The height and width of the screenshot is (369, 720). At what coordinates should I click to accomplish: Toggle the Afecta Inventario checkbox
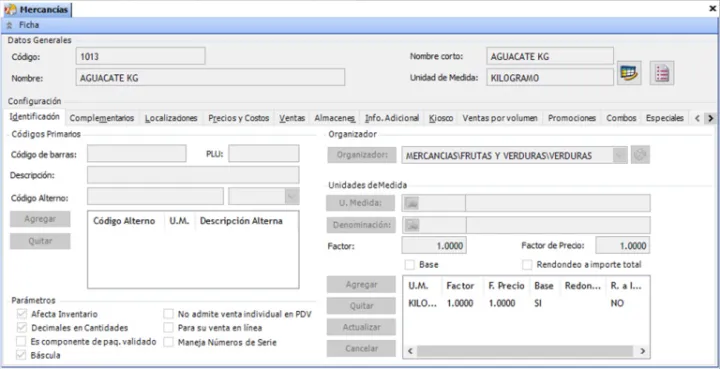(x=22, y=314)
